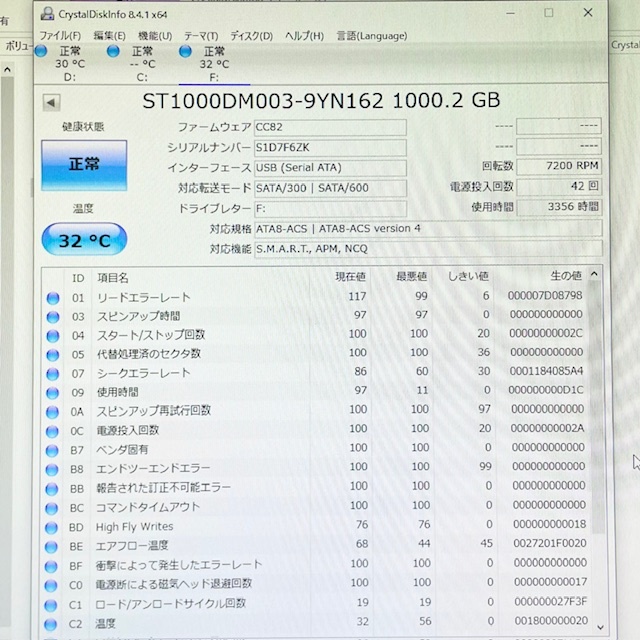This screenshot has width=640, height=640.
Task: Select the 代替処理済のセクタ数 row name
Action: click(149, 354)
